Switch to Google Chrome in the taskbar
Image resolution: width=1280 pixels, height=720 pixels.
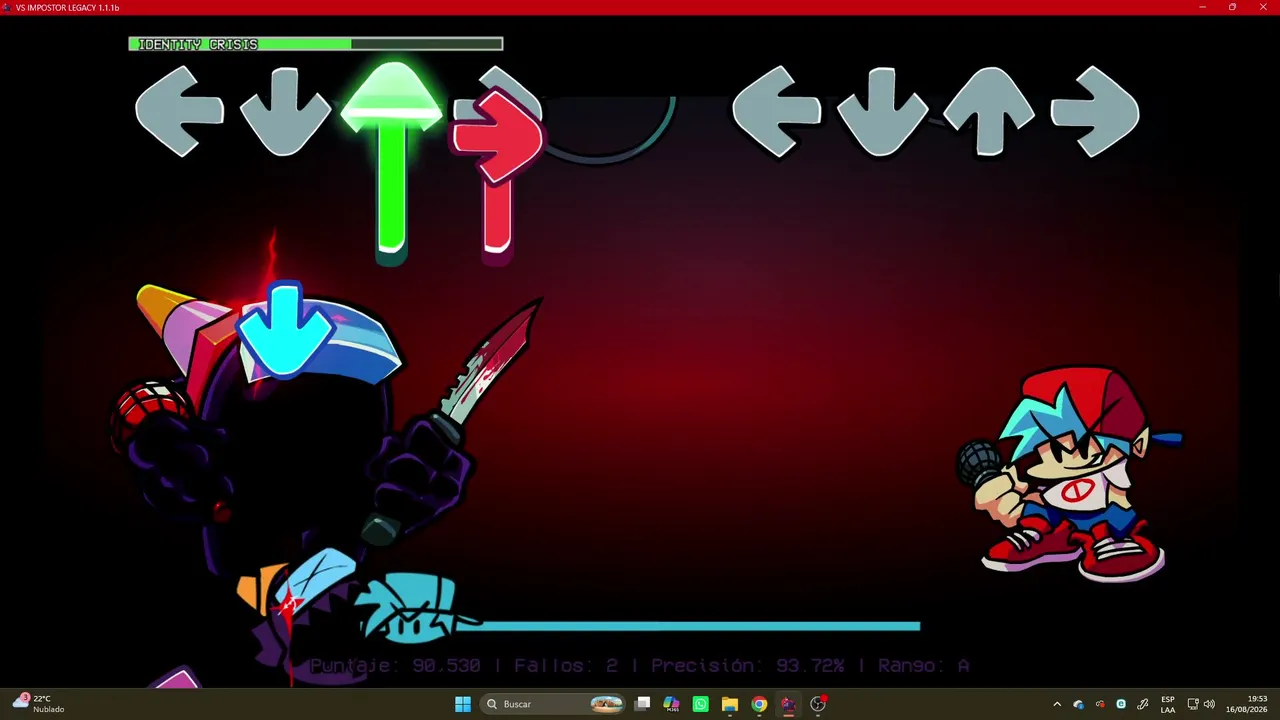tap(759, 704)
